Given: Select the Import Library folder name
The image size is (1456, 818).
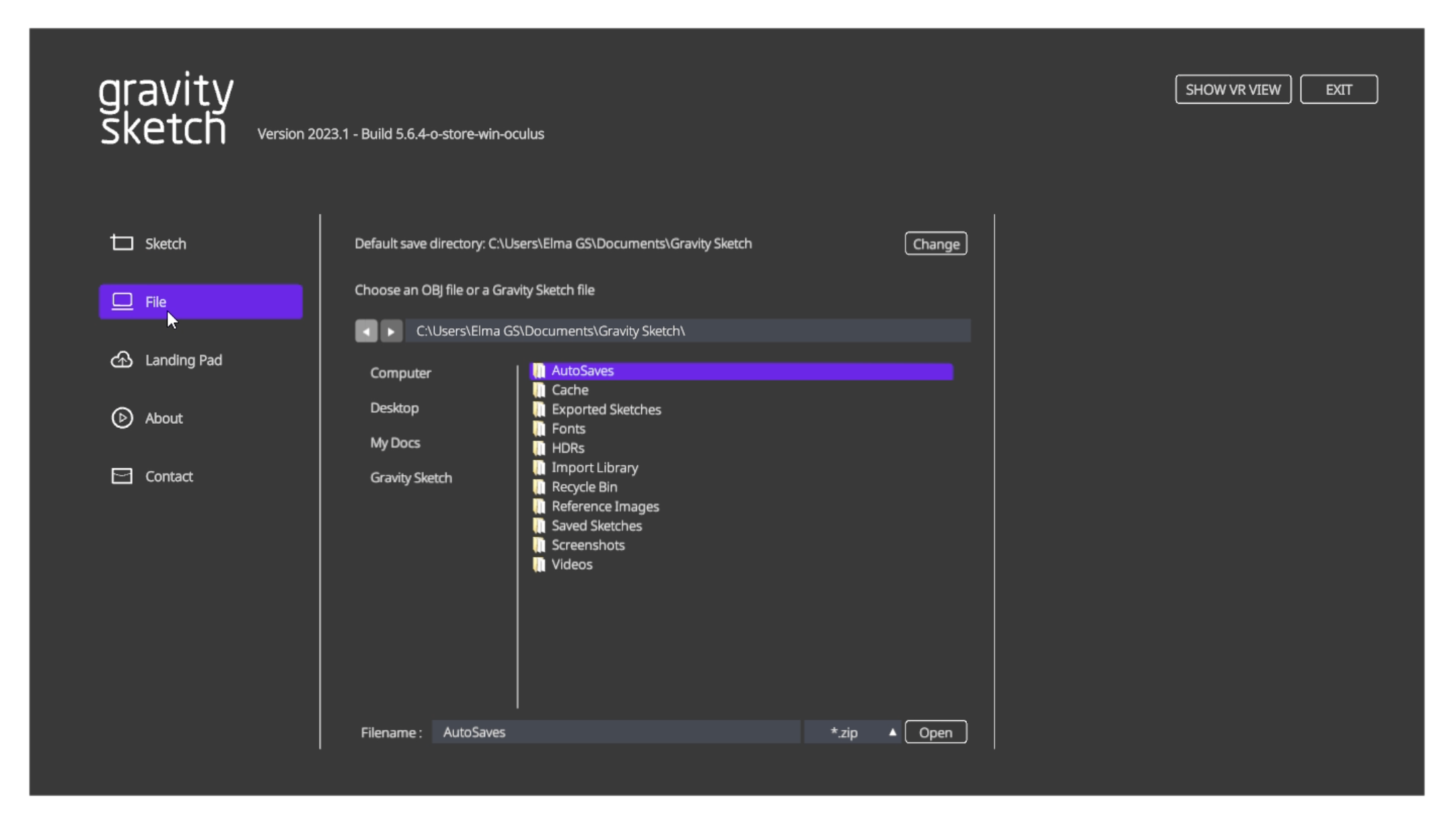Looking at the screenshot, I should point(595,468).
